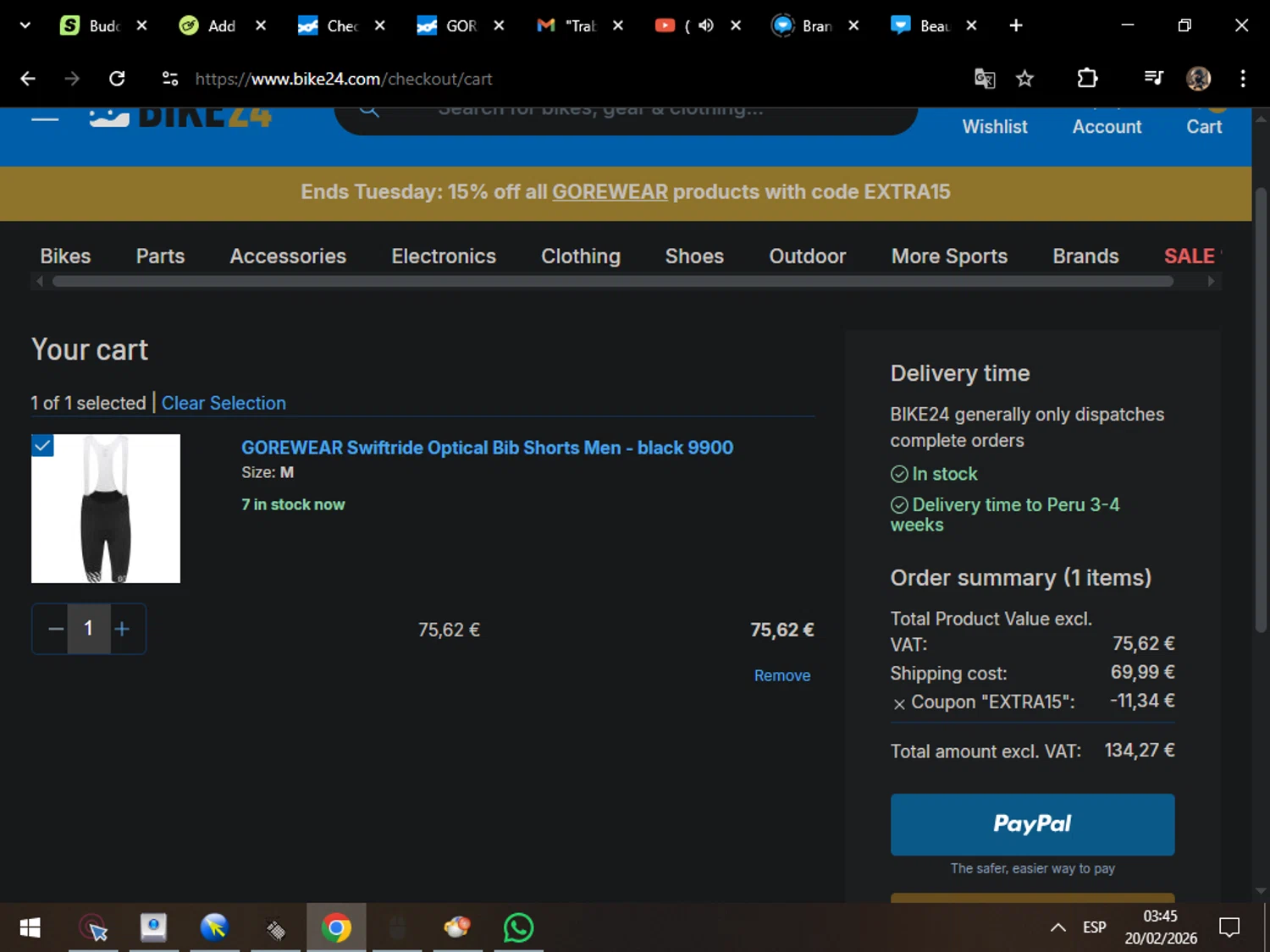The image size is (1270, 952).
Task: Open the Wishlist
Action: [x=995, y=126]
